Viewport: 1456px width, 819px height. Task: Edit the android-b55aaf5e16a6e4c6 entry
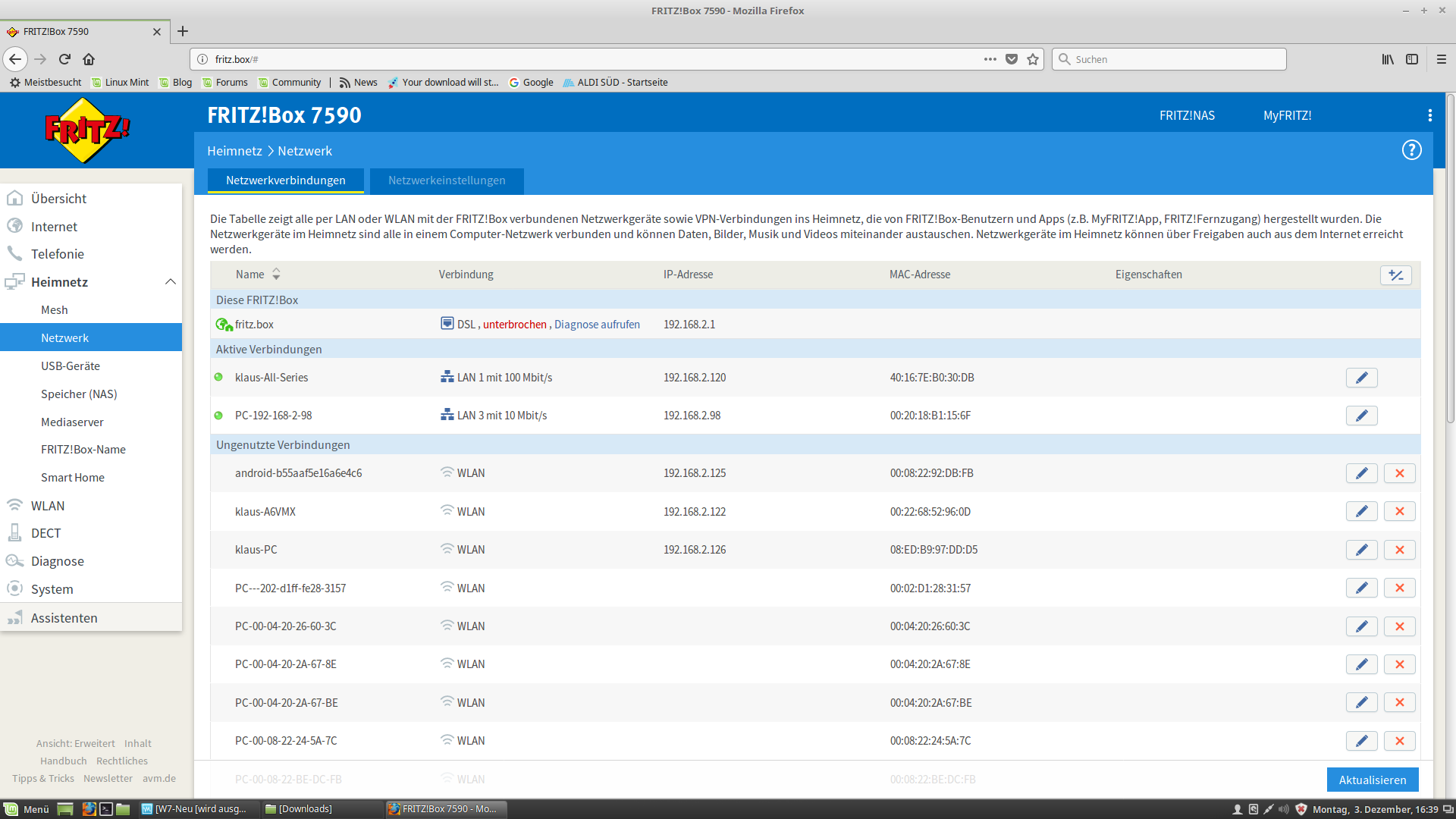1361,473
